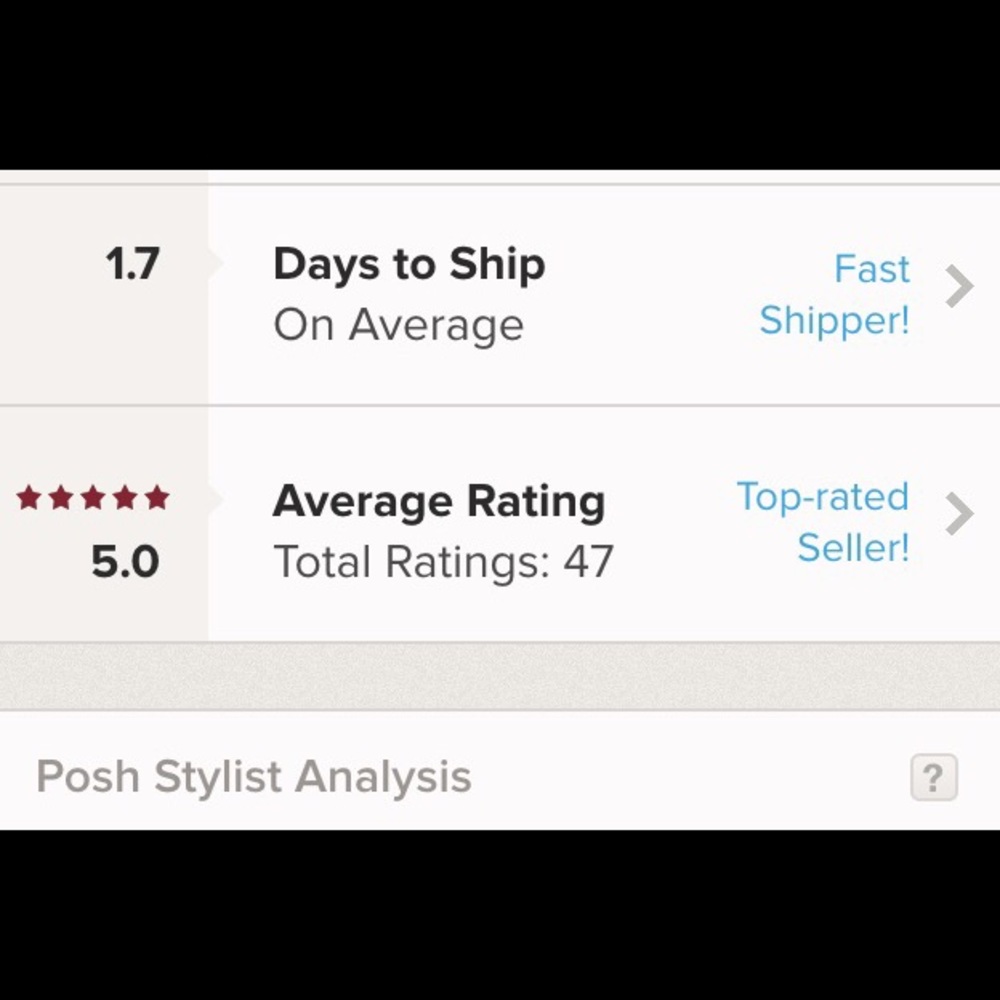Open the Fast Shipper! link
This screenshot has height=1000, width=1000.
(834, 295)
